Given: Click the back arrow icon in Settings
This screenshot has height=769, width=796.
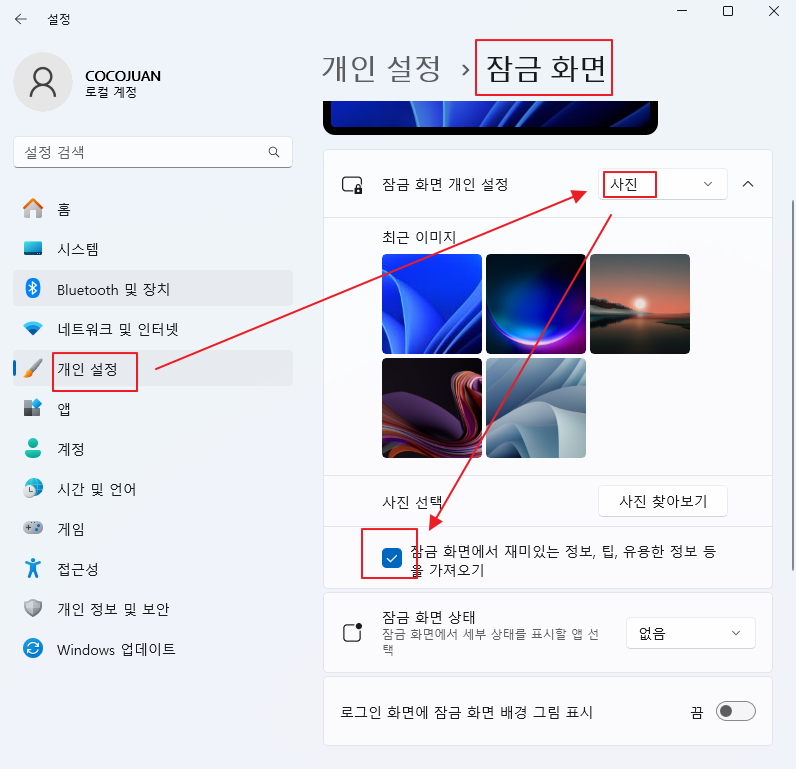Looking at the screenshot, I should (21, 19).
